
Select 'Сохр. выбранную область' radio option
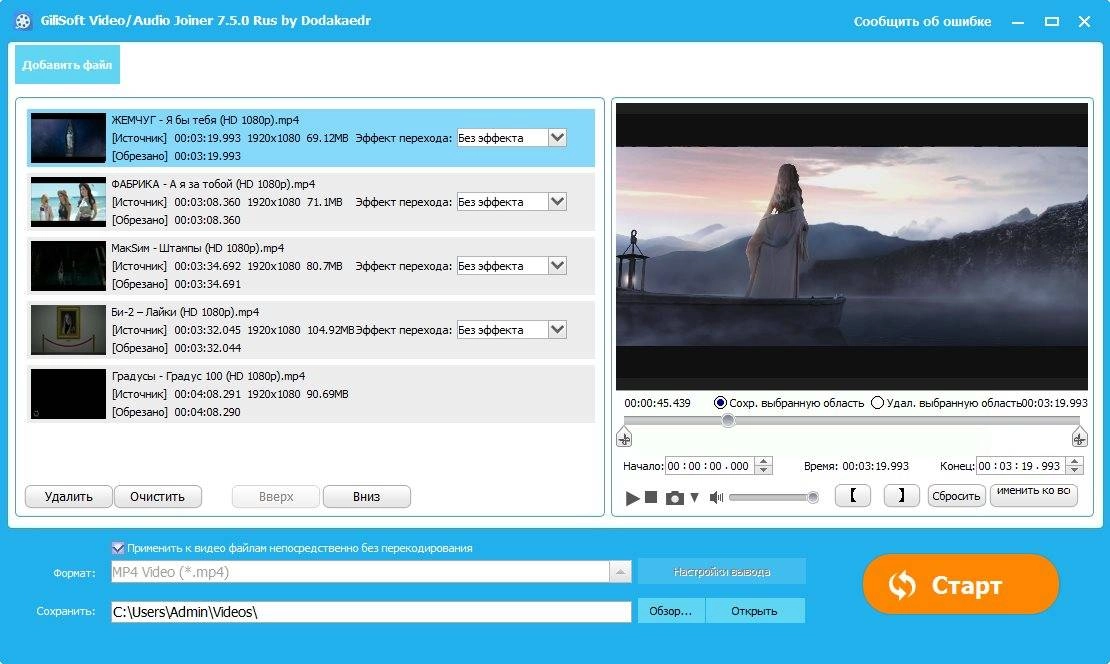[720, 403]
